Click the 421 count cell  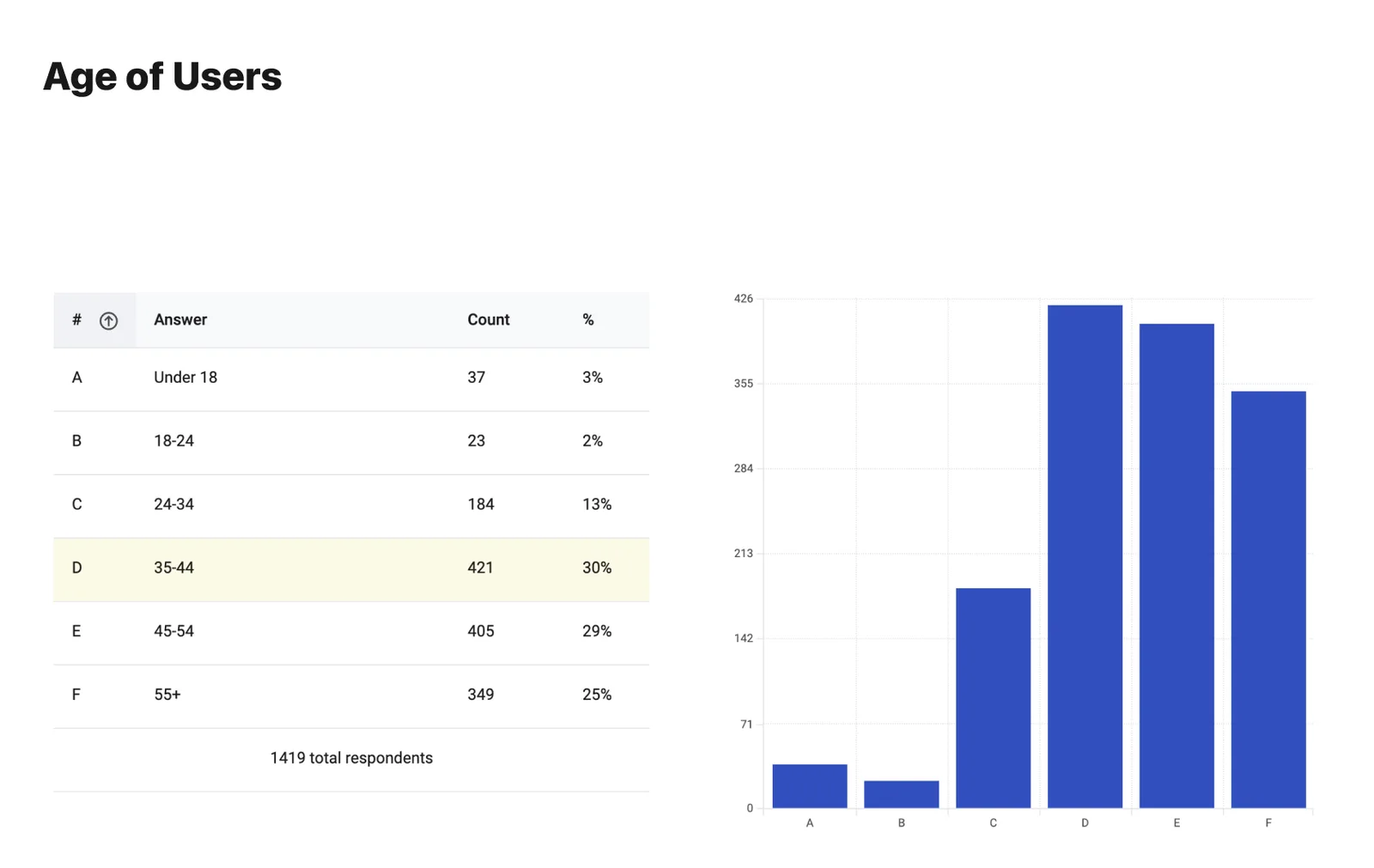click(x=480, y=568)
